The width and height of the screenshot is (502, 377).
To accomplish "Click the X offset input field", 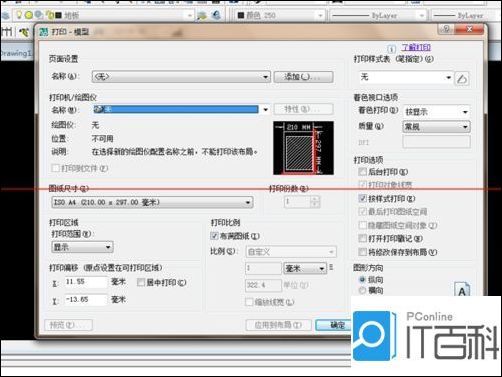I will click(x=86, y=282).
